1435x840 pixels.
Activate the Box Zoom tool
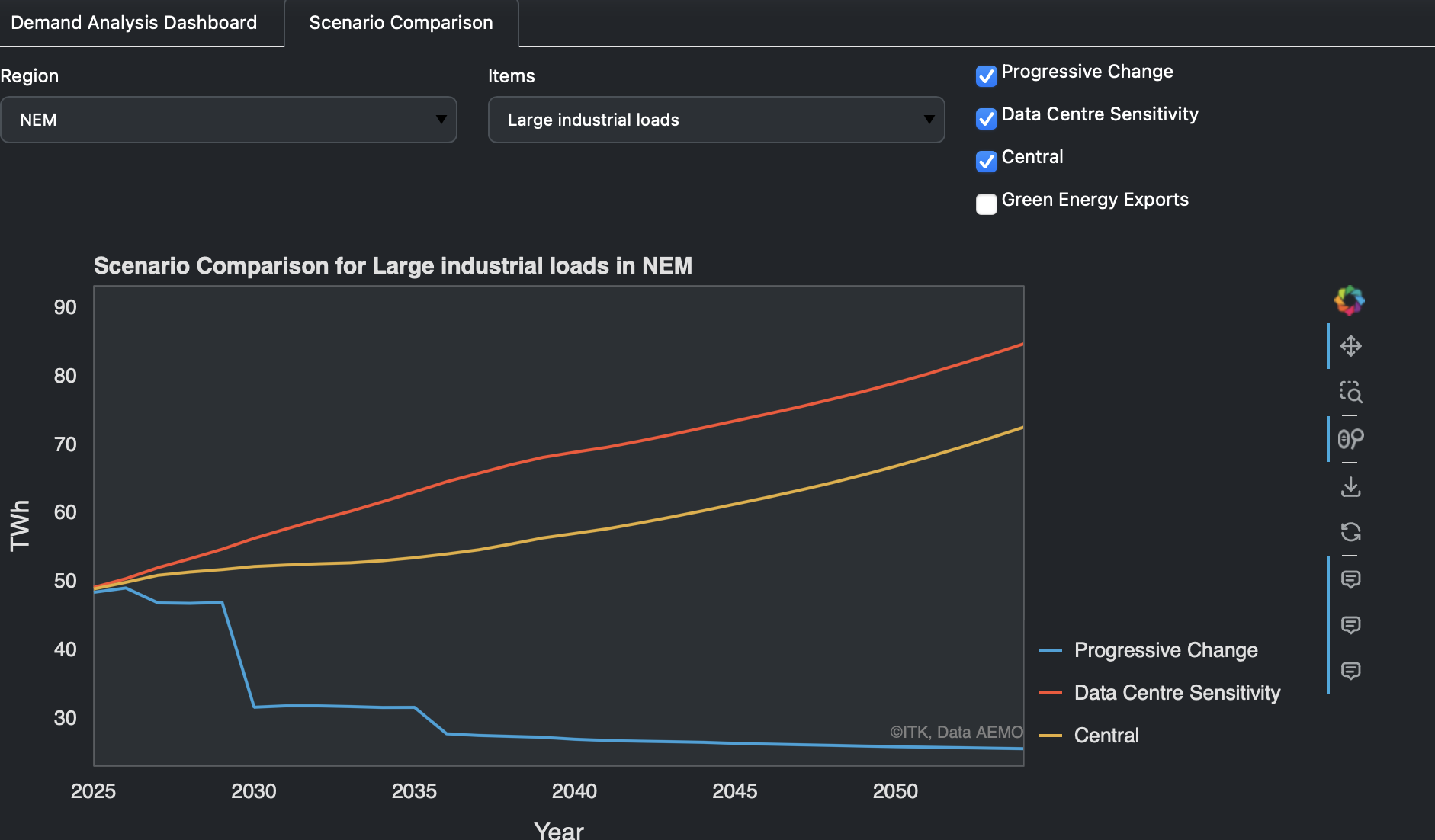coord(1350,393)
